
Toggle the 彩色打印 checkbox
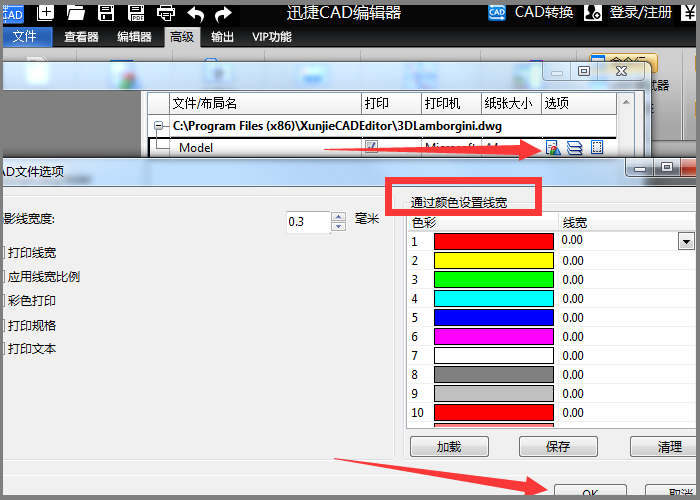[x=2, y=300]
